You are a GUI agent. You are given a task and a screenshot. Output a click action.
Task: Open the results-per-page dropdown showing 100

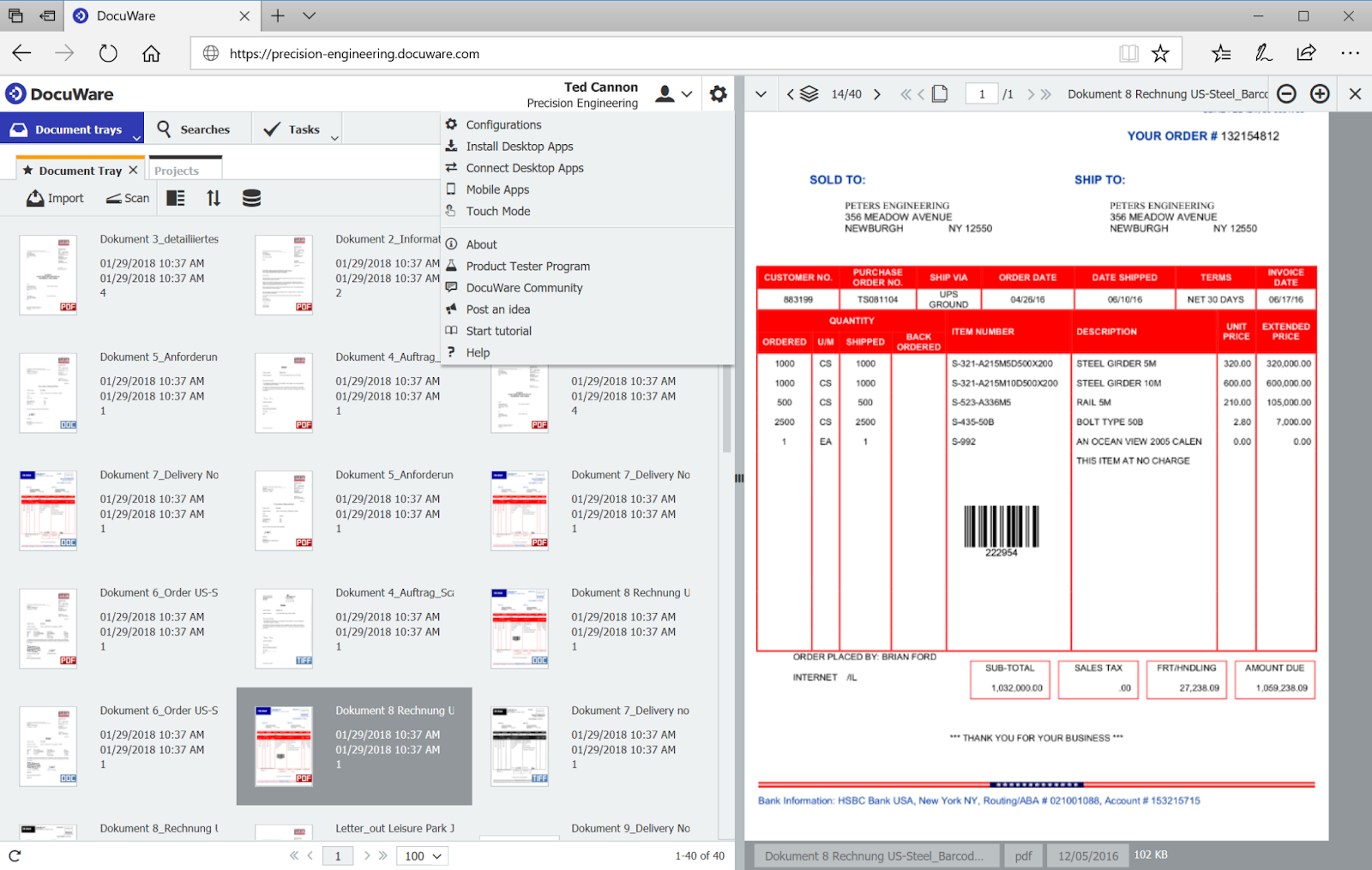422,855
